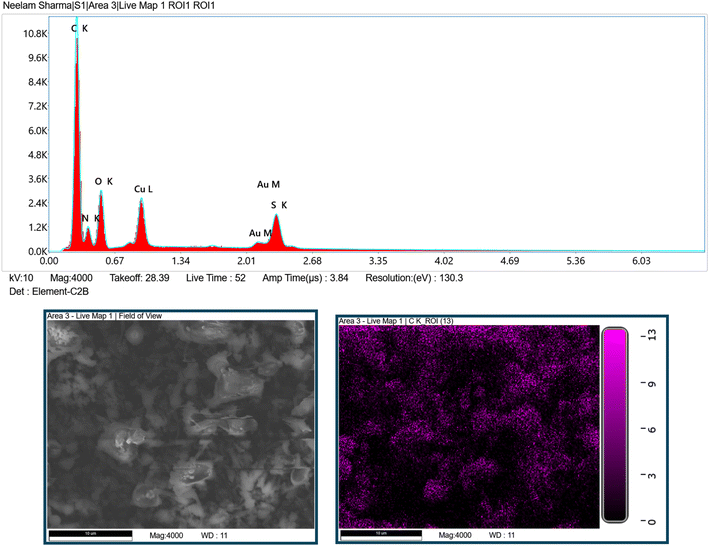Click the 'Area 3 - Live Map 1 | Field of View' header
The height and width of the screenshot is (546, 709).
tap(105, 316)
